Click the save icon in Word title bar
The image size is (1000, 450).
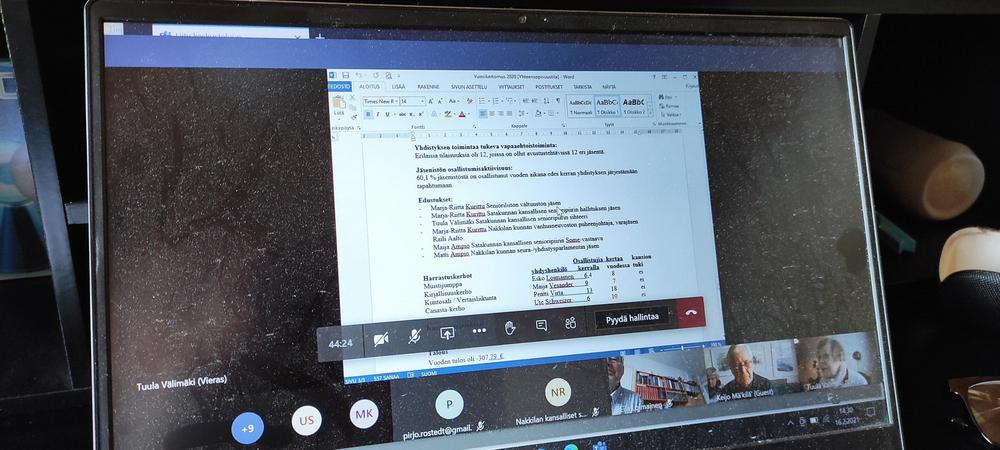tap(348, 75)
